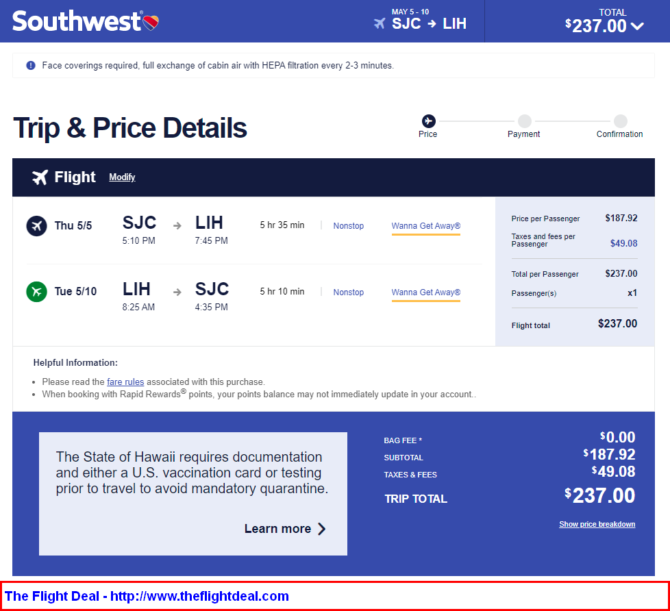Screen dimensions: 670x611
Task: Open the Learn more chevron for Hawaii travel
Action: point(322,529)
